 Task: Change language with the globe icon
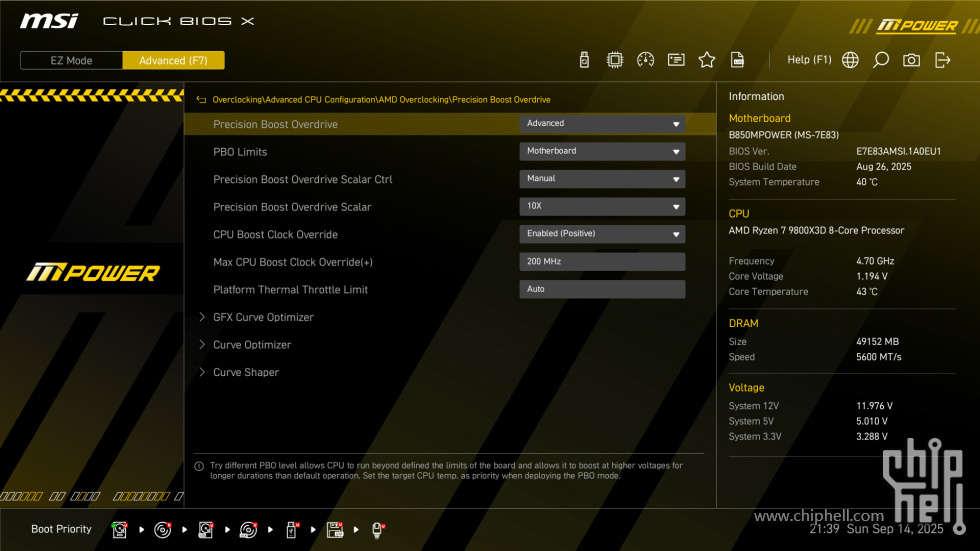[850, 60]
